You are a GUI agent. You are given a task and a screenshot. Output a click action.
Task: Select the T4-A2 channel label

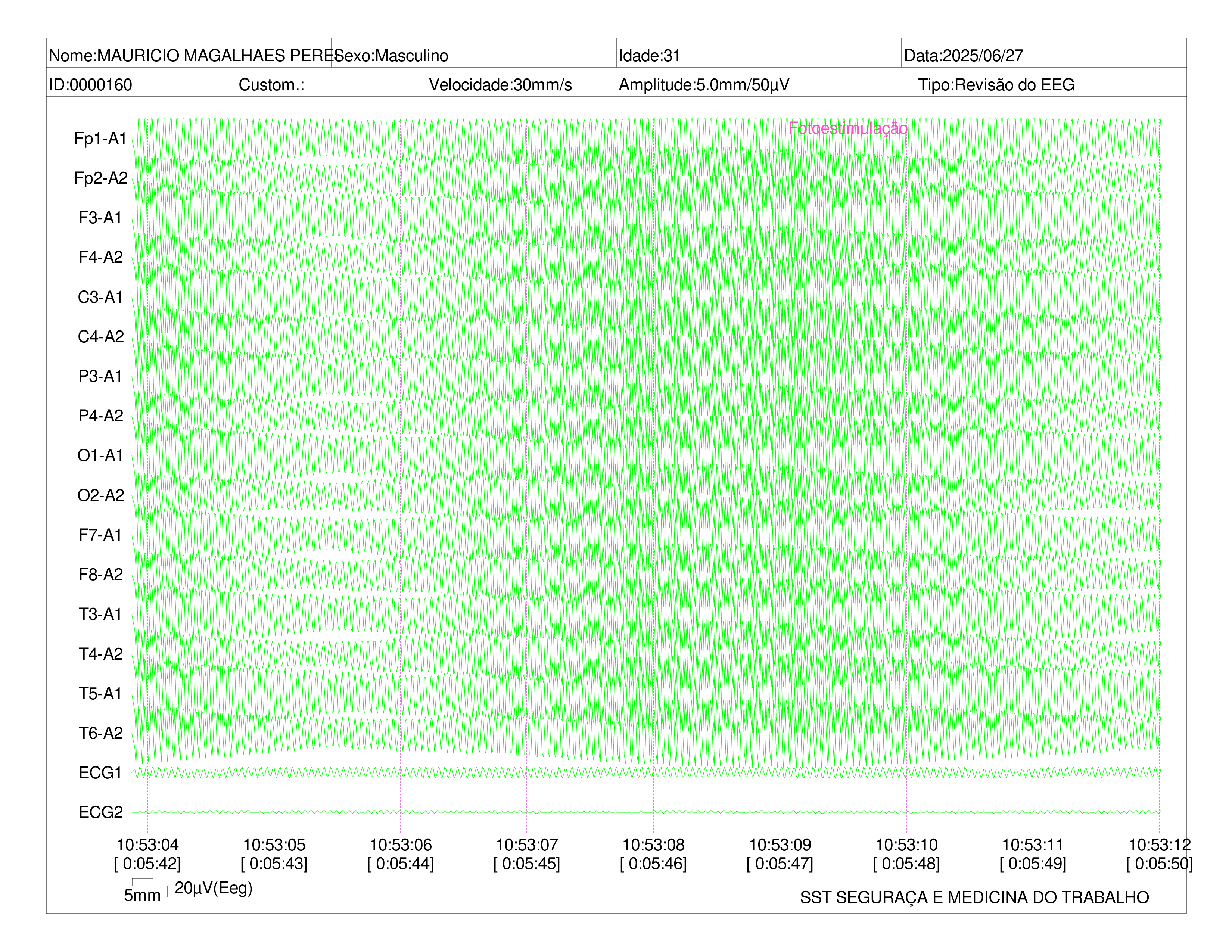[100, 654]
